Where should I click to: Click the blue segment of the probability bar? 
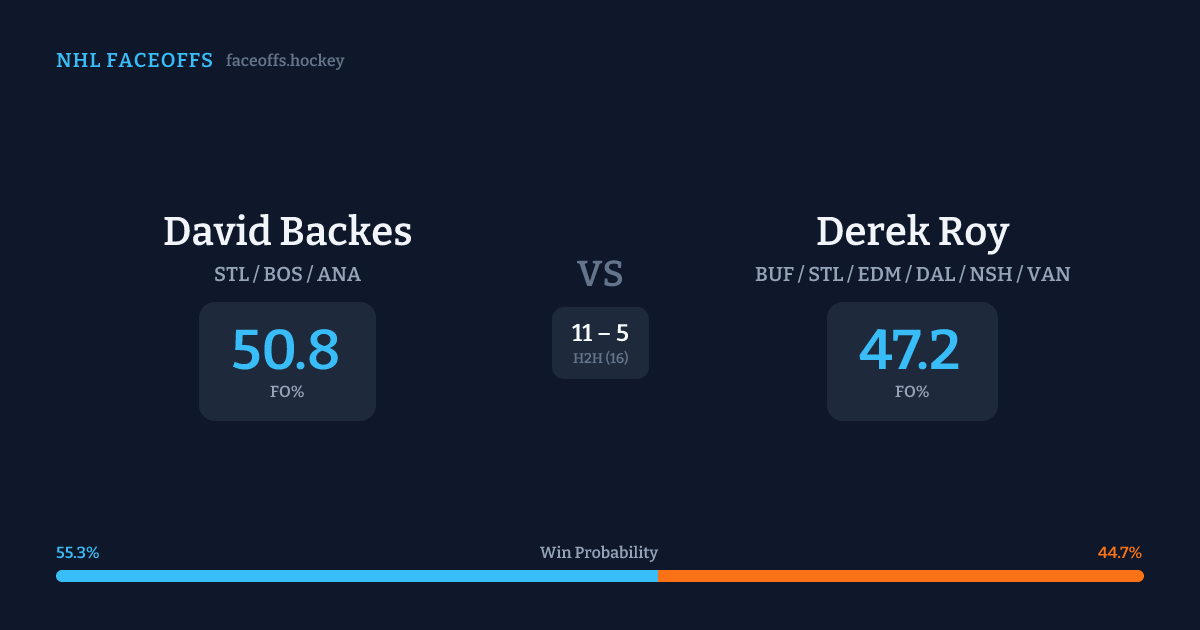coord(356,576)
